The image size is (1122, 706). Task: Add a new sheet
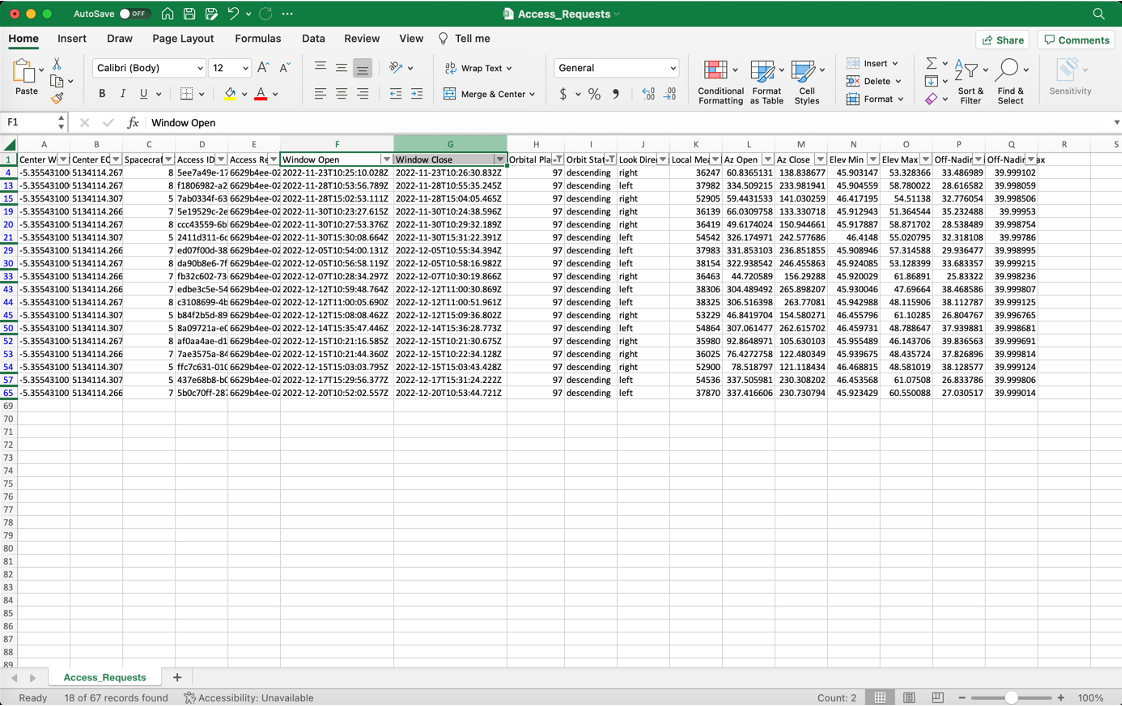tap(177, 677)
